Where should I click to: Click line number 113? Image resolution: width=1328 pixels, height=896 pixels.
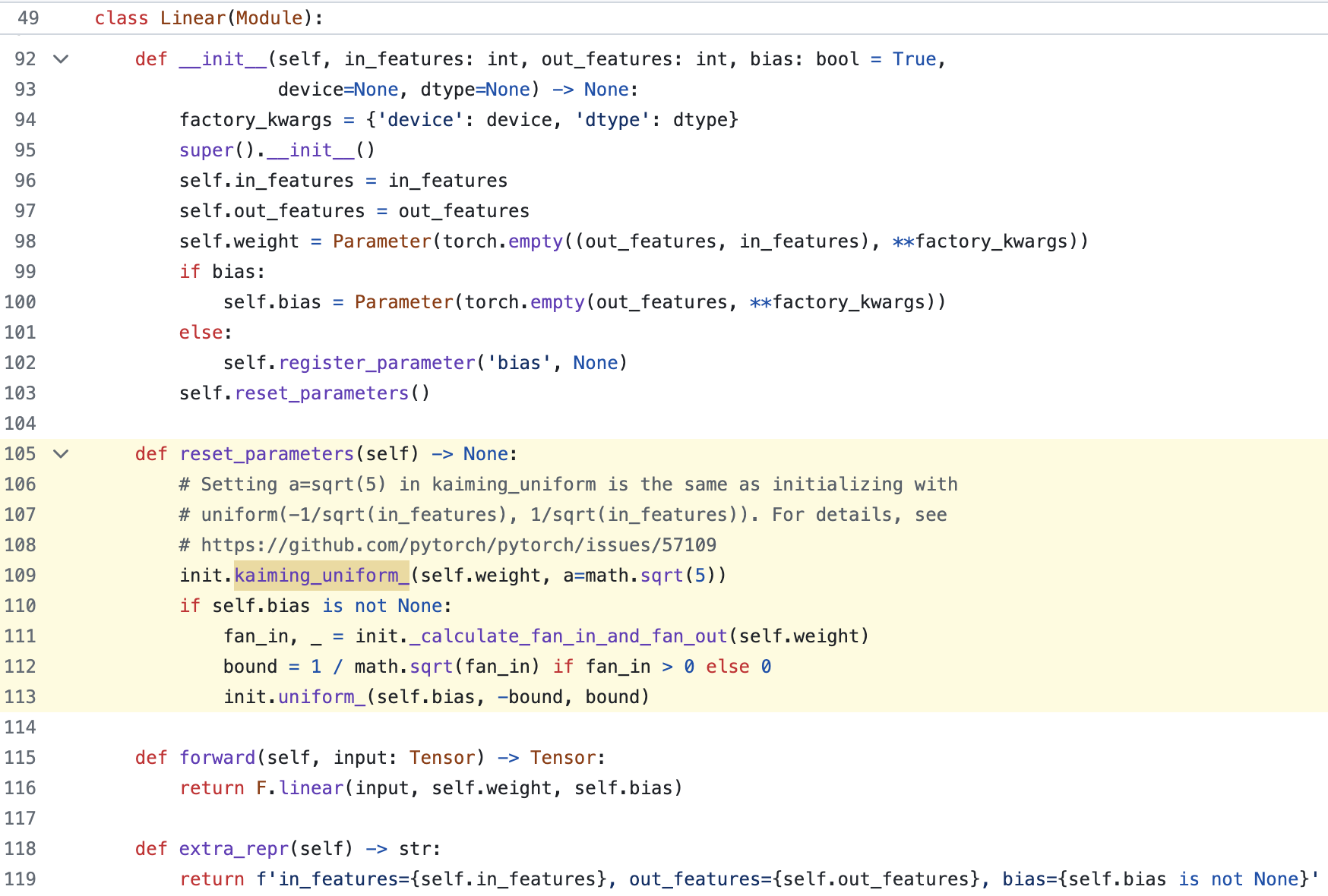21,697
